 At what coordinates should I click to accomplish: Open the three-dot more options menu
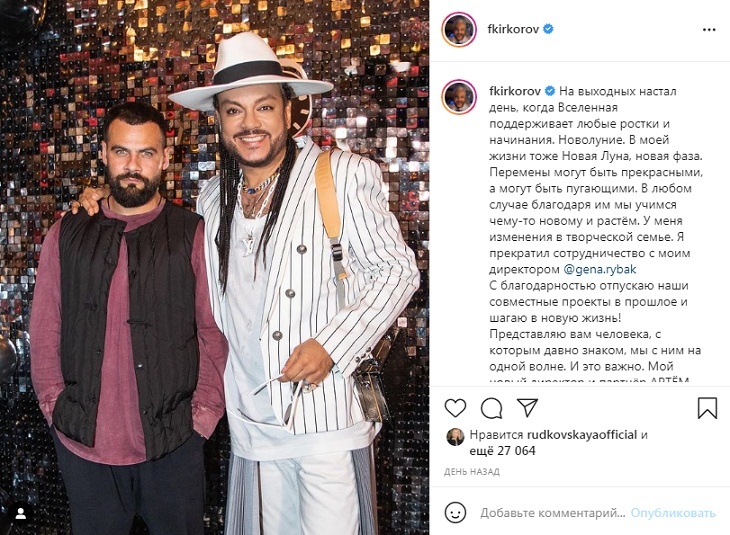tap(709, 30)
